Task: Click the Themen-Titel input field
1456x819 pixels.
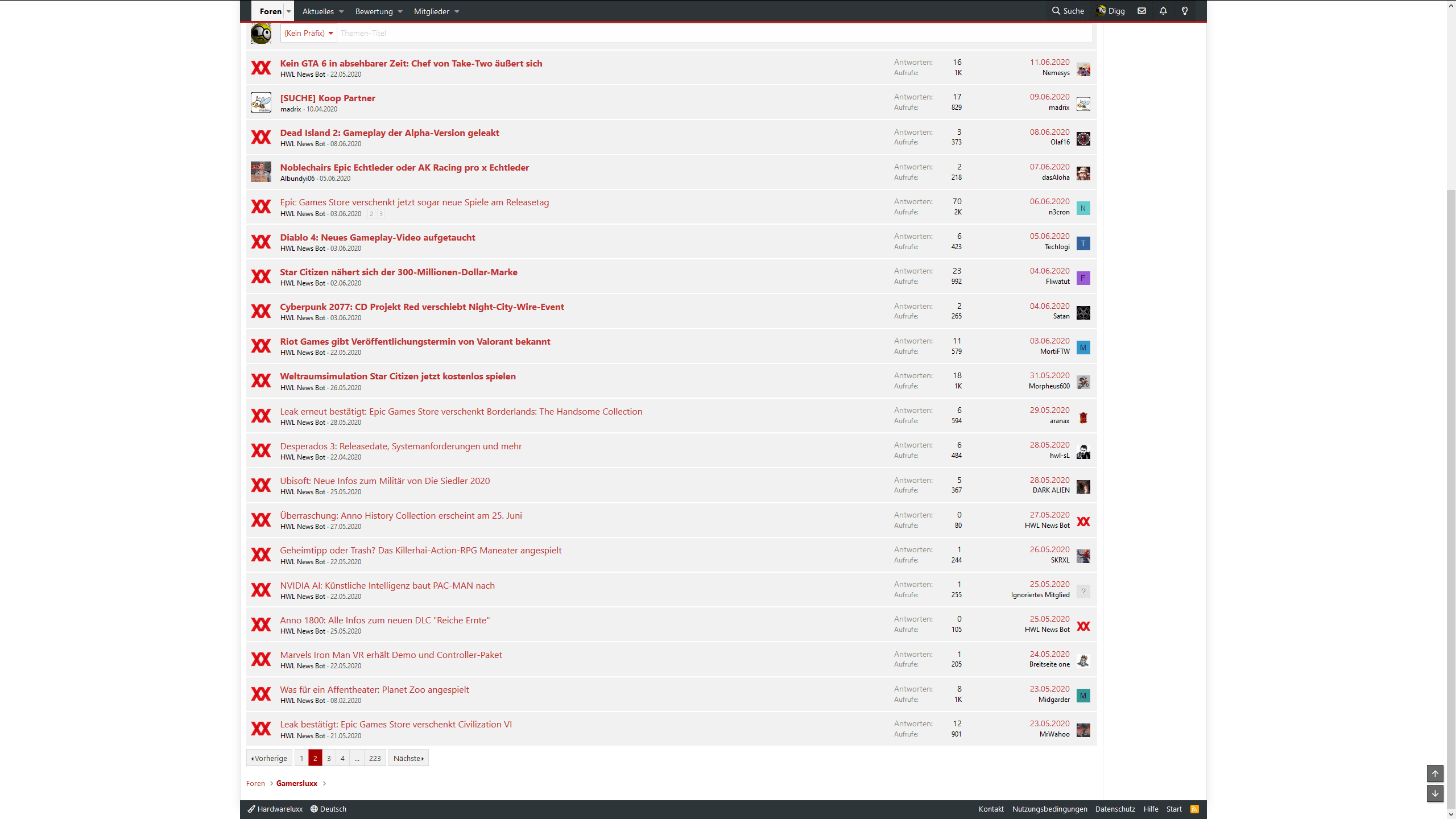Action: point(714,33)
